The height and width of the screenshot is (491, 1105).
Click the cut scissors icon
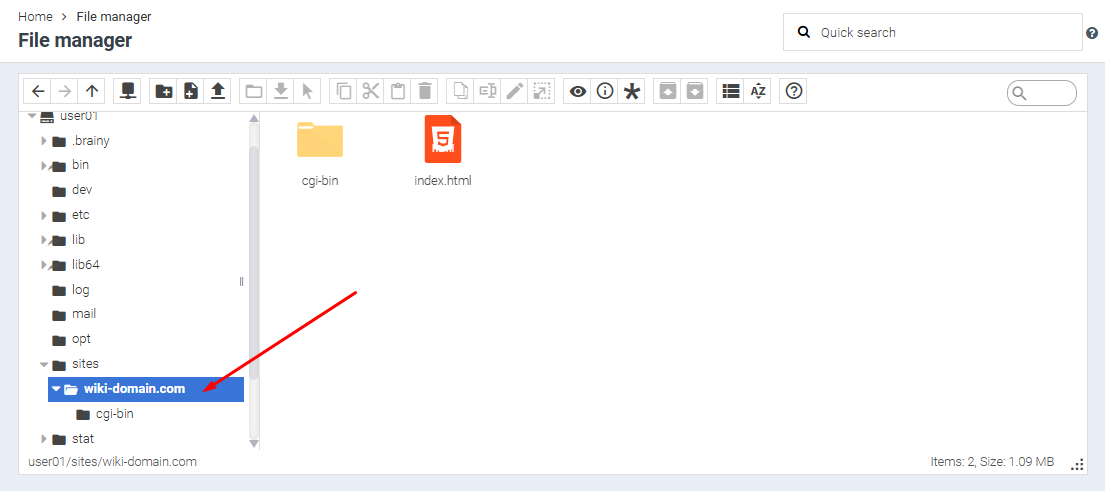[371, 91]
